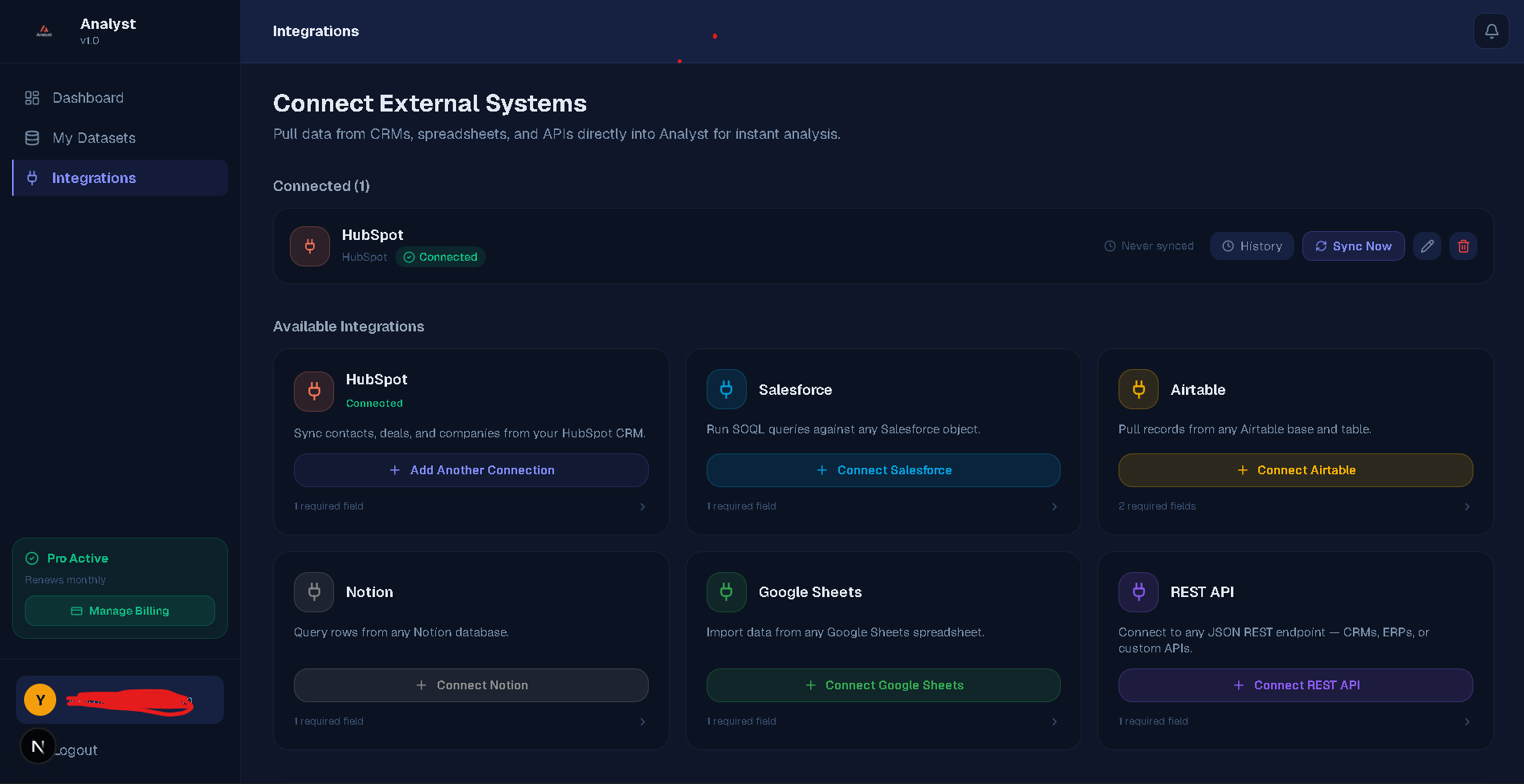
Task: Expand Airtable required fields chevron
Action: pos(1467,506)
